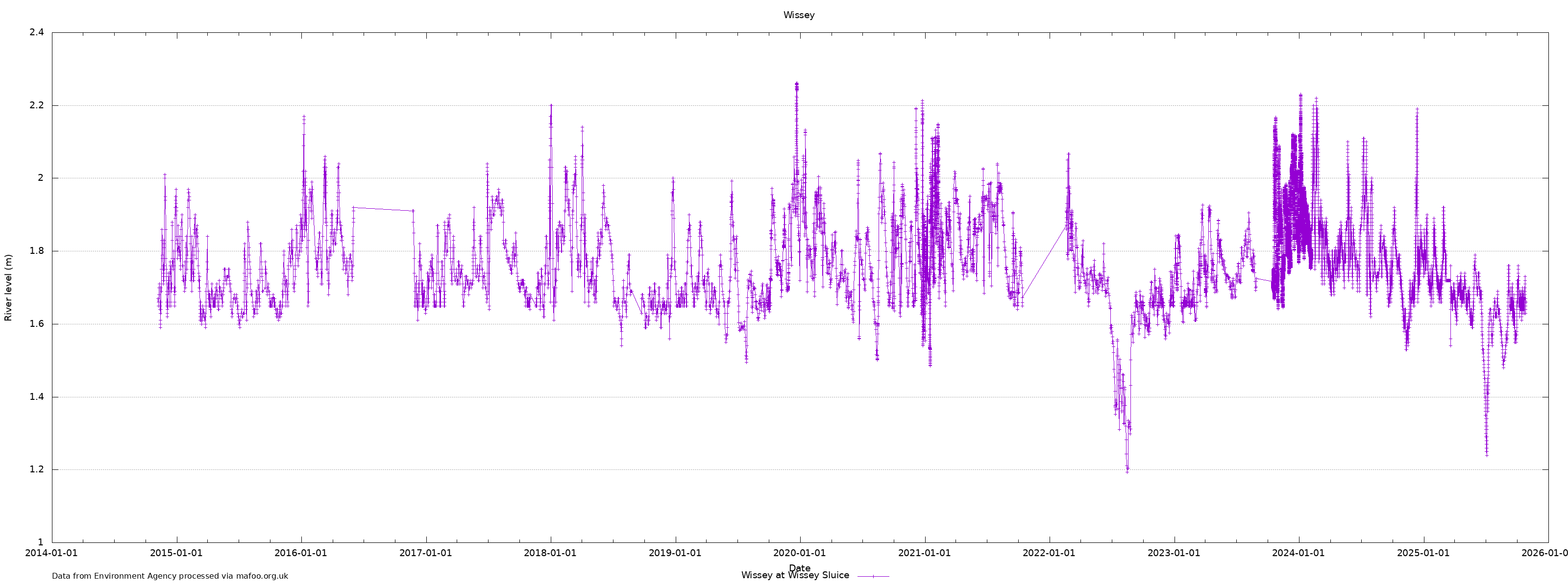Click the 2.4 y-axis tick label
1568x588 pixels.
click(37, 32)
